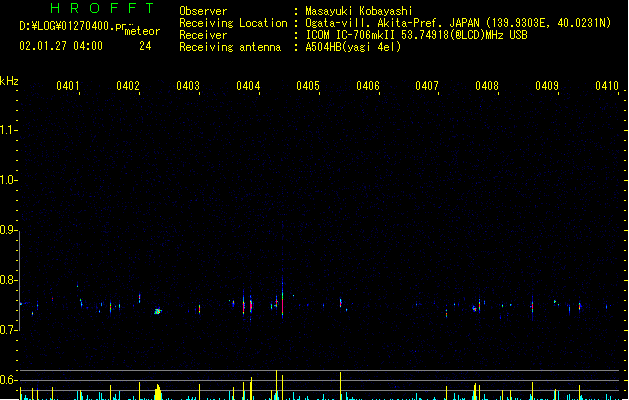Click the 0.6 kHz axis label

click(x=7, y=380)
